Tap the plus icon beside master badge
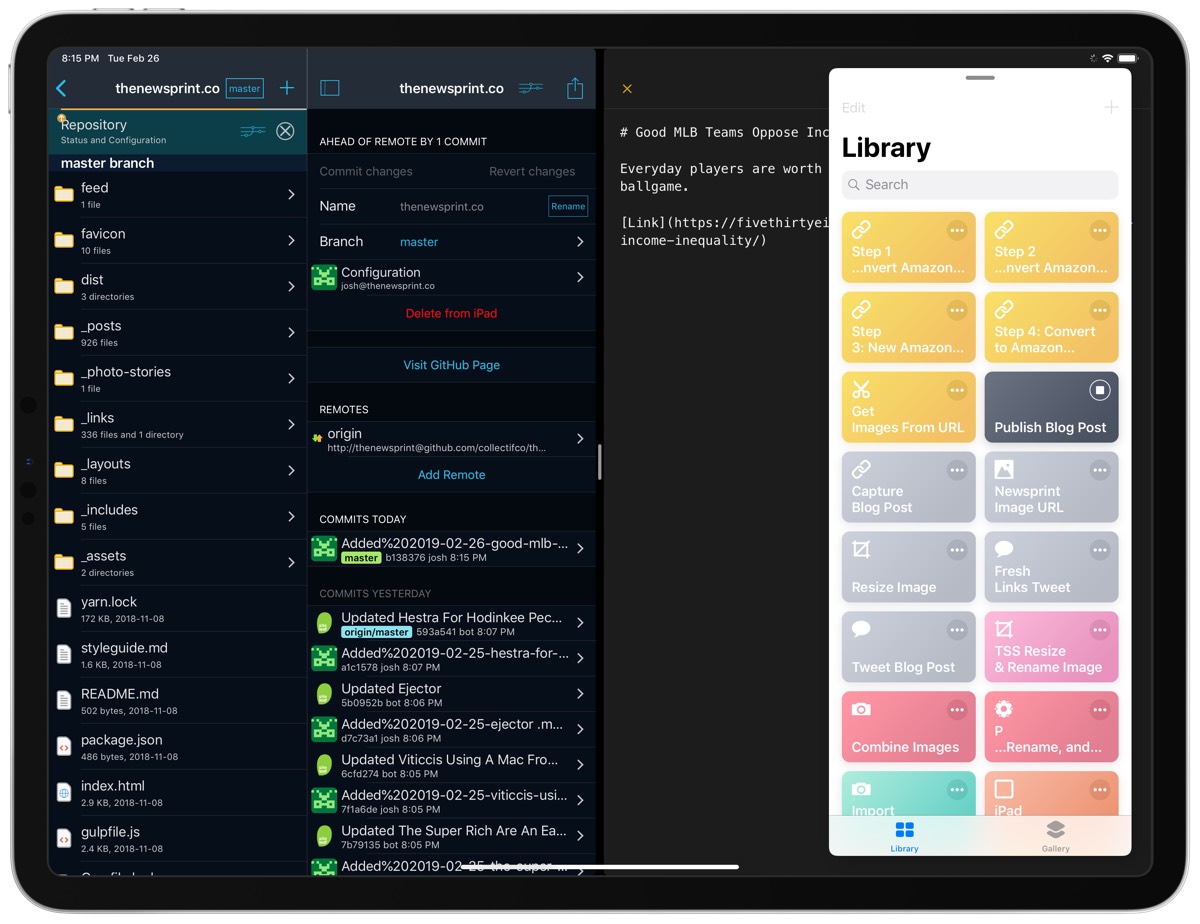Viewport: 1200px width, 924px height. (x=287, y=88)
